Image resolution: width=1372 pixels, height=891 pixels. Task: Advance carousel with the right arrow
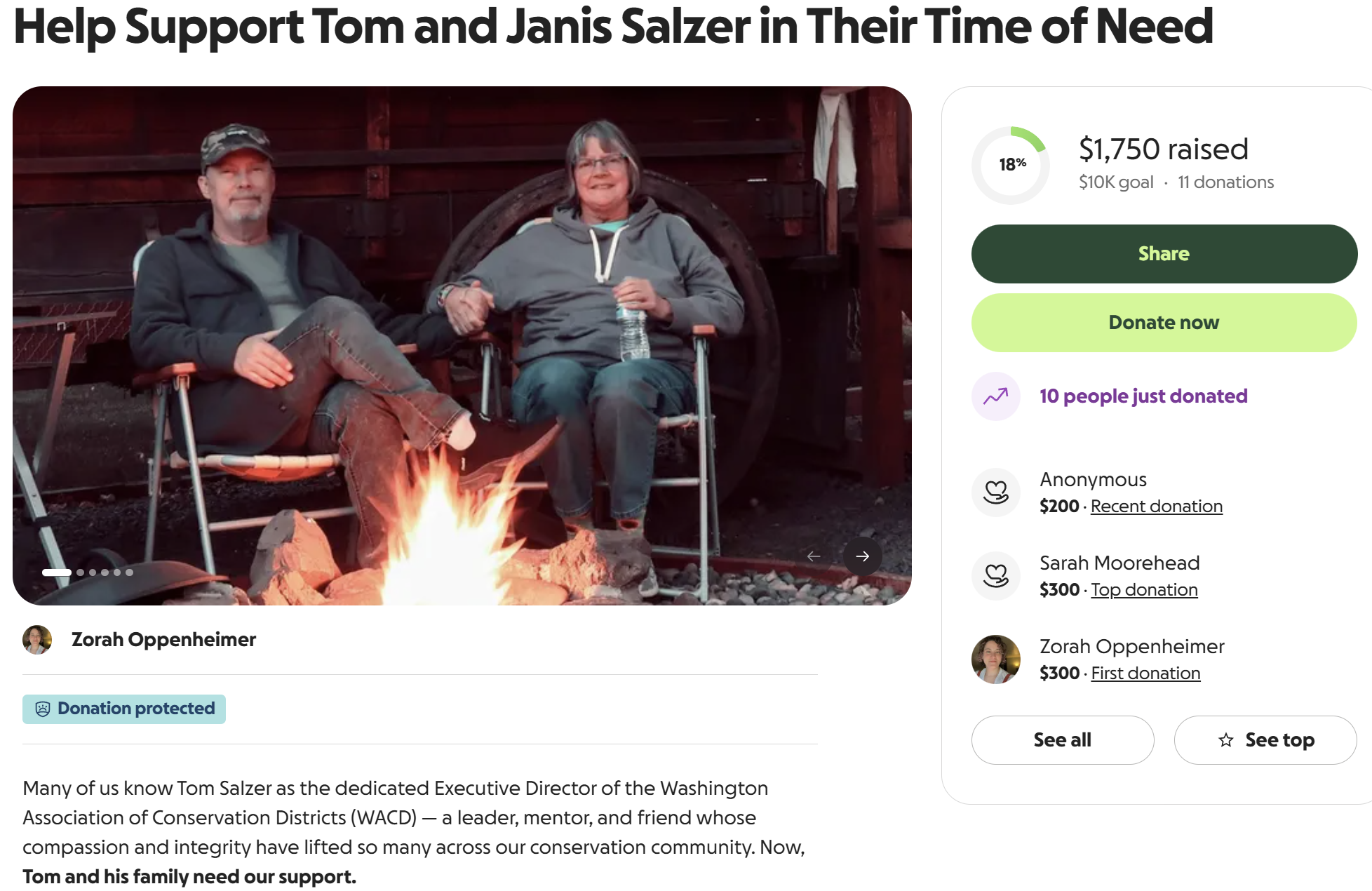click(863, 556)
